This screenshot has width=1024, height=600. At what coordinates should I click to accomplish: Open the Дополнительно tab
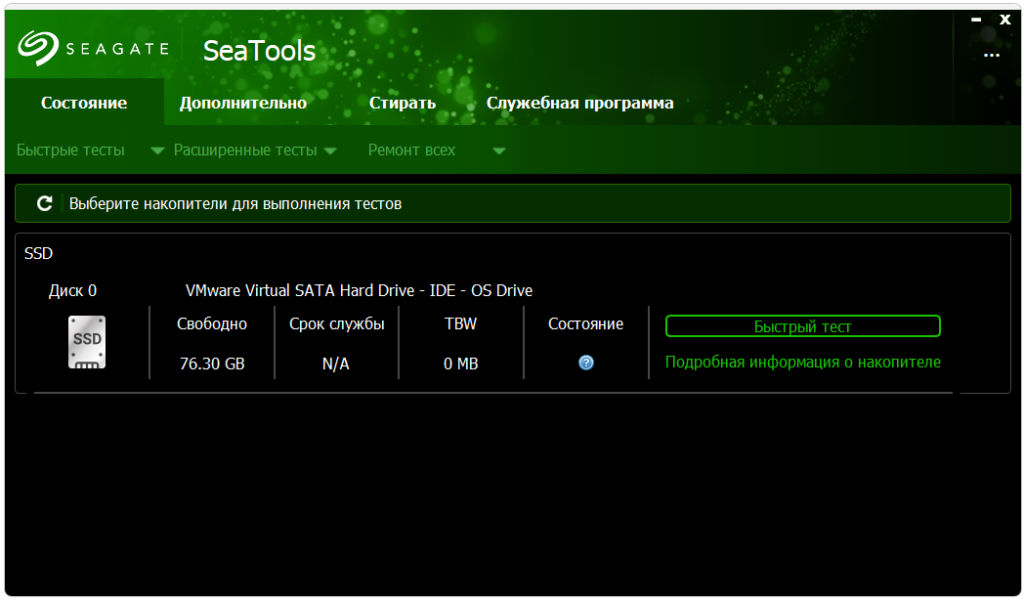tap(243, 103)
